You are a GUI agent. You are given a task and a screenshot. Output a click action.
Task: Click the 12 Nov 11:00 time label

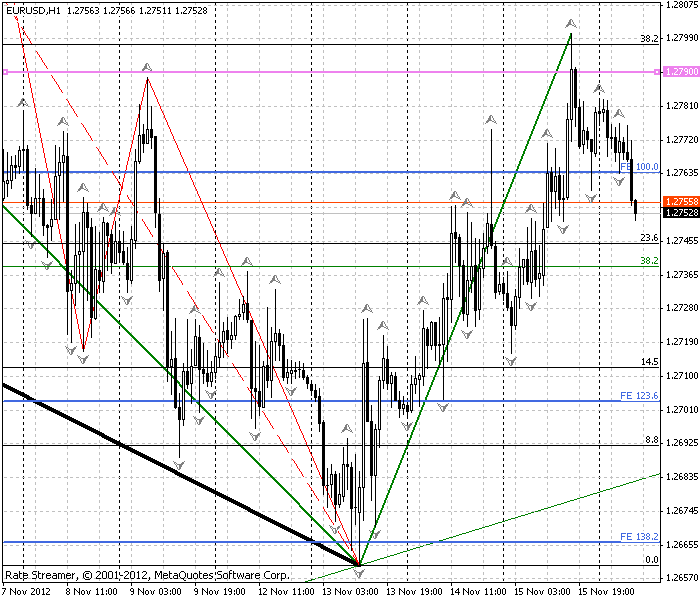[x=287, y=592]
